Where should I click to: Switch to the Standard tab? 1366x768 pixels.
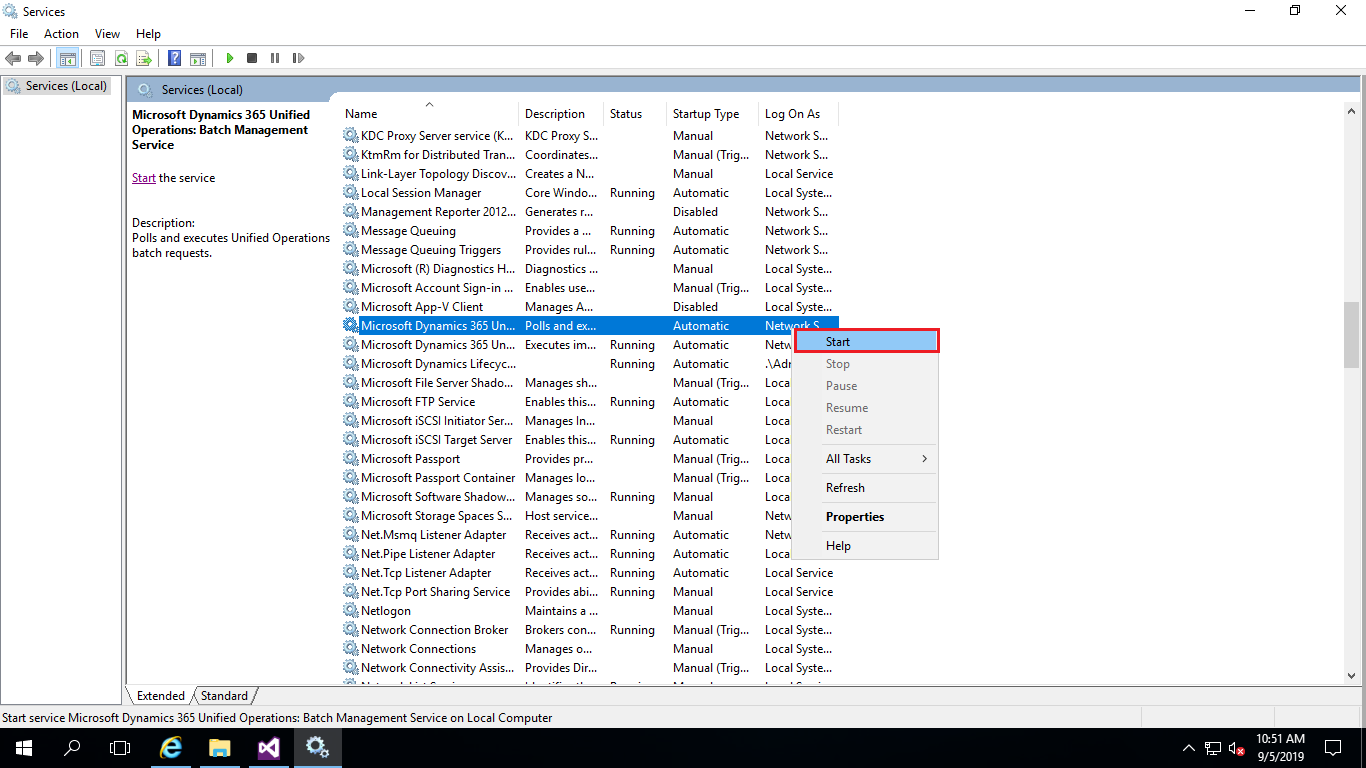[224, 696]
